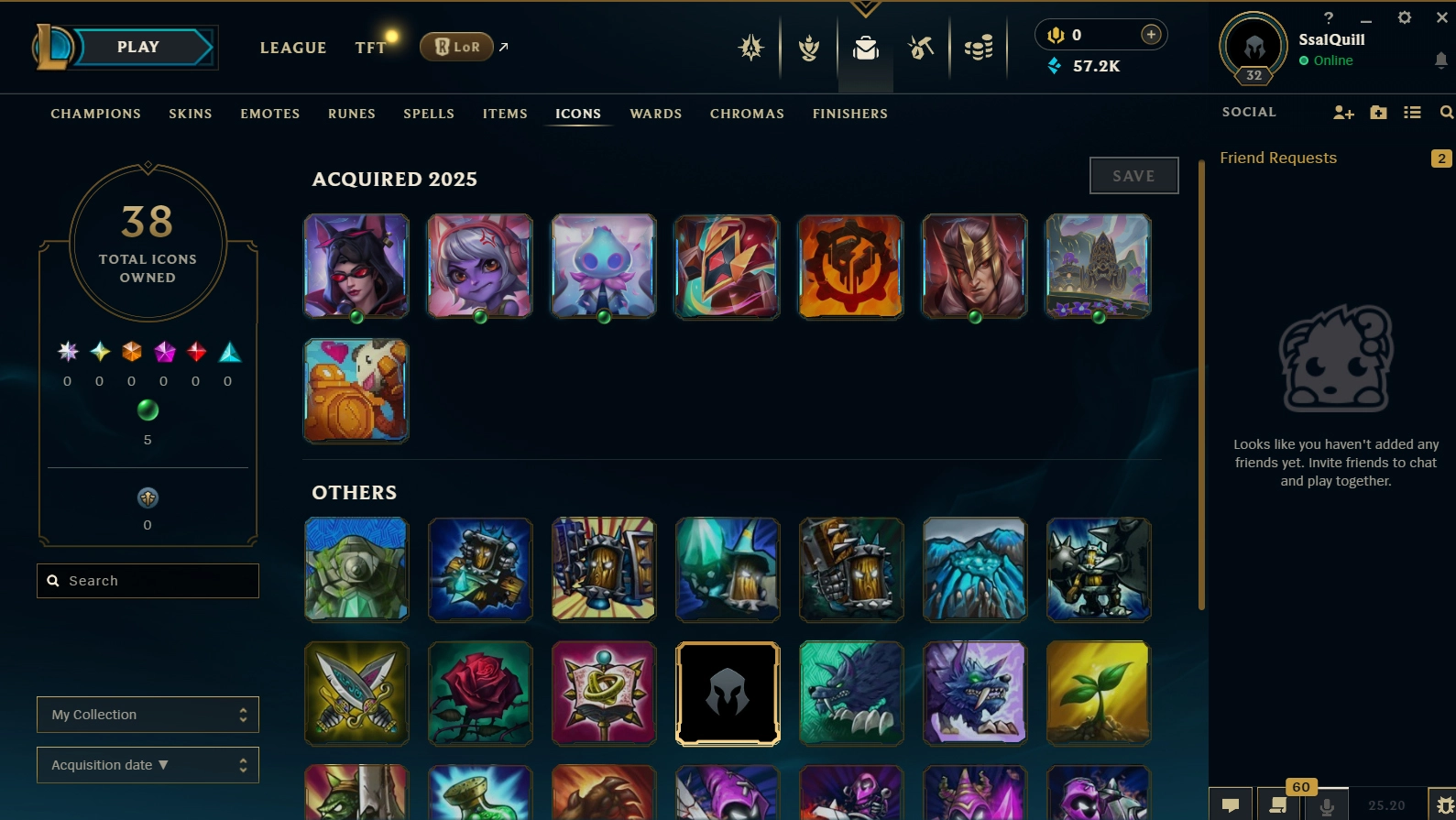This screenshot has height=820, width=1456.
Task: Open the social list view options icon
Action: click(x=1412, y=112)
